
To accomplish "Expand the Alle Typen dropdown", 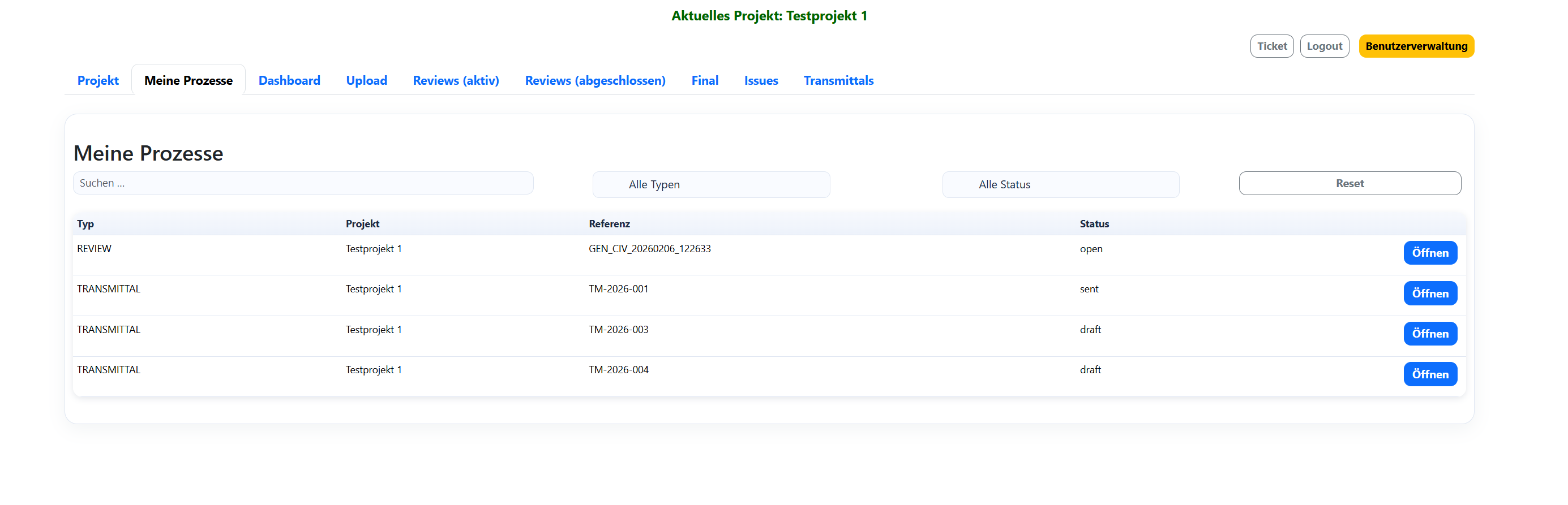I will 710,184.
